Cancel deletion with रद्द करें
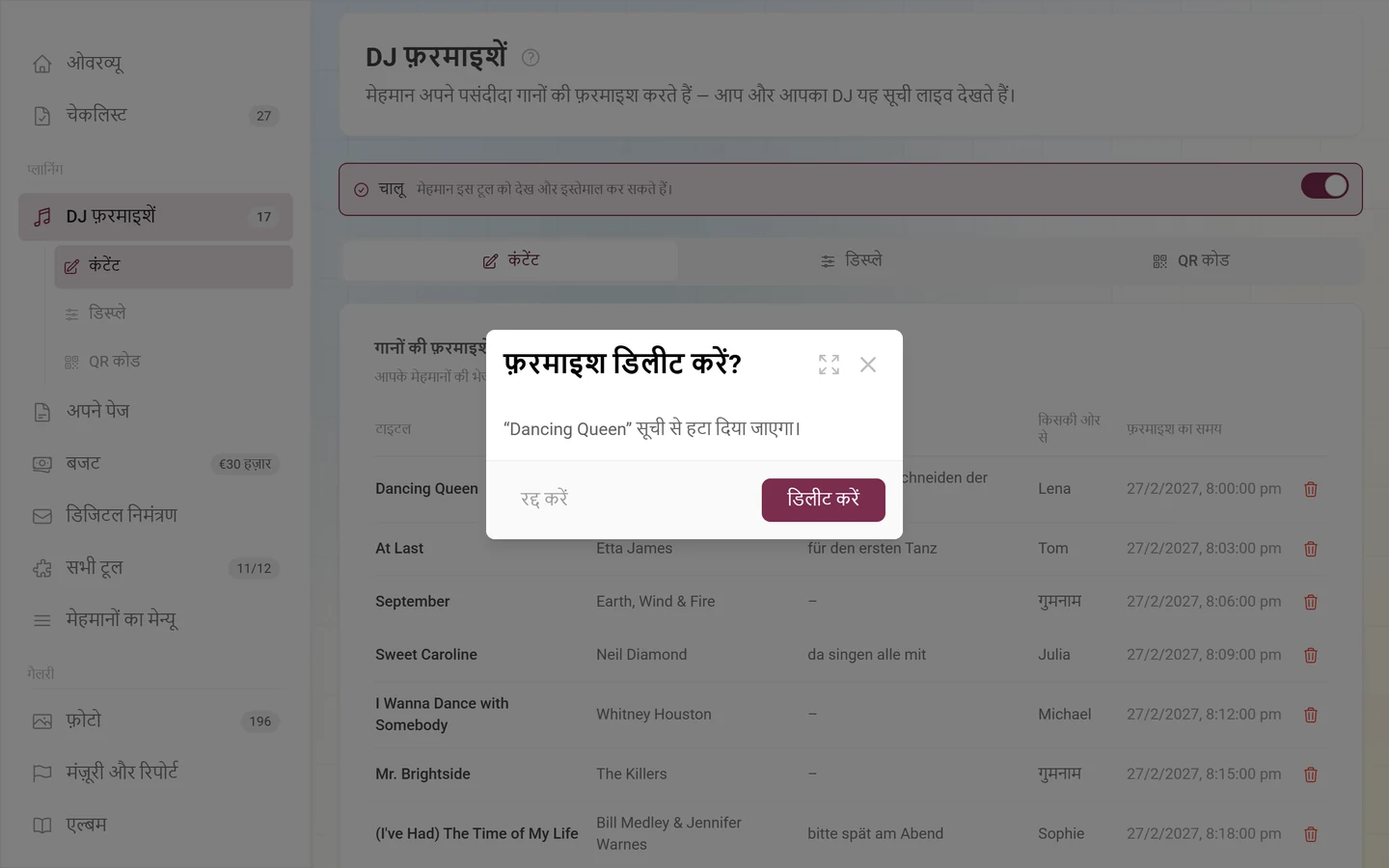This screenshot has width=1389, height=868. [544, 500]
